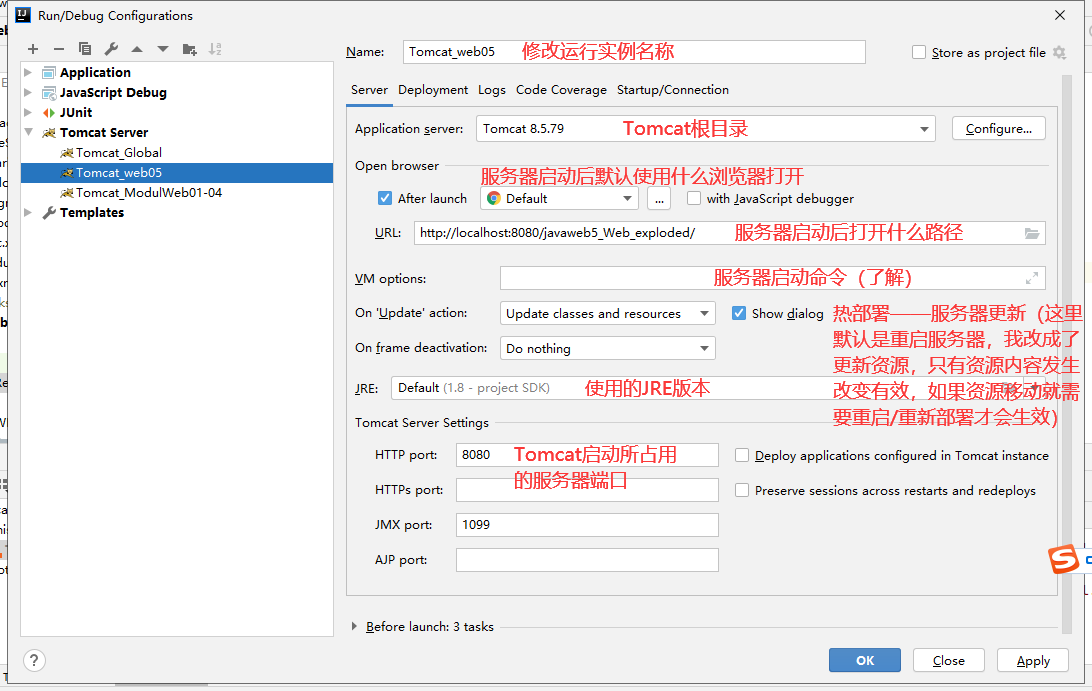
Task: Select the Application configuration type
Action: [95, 72]
